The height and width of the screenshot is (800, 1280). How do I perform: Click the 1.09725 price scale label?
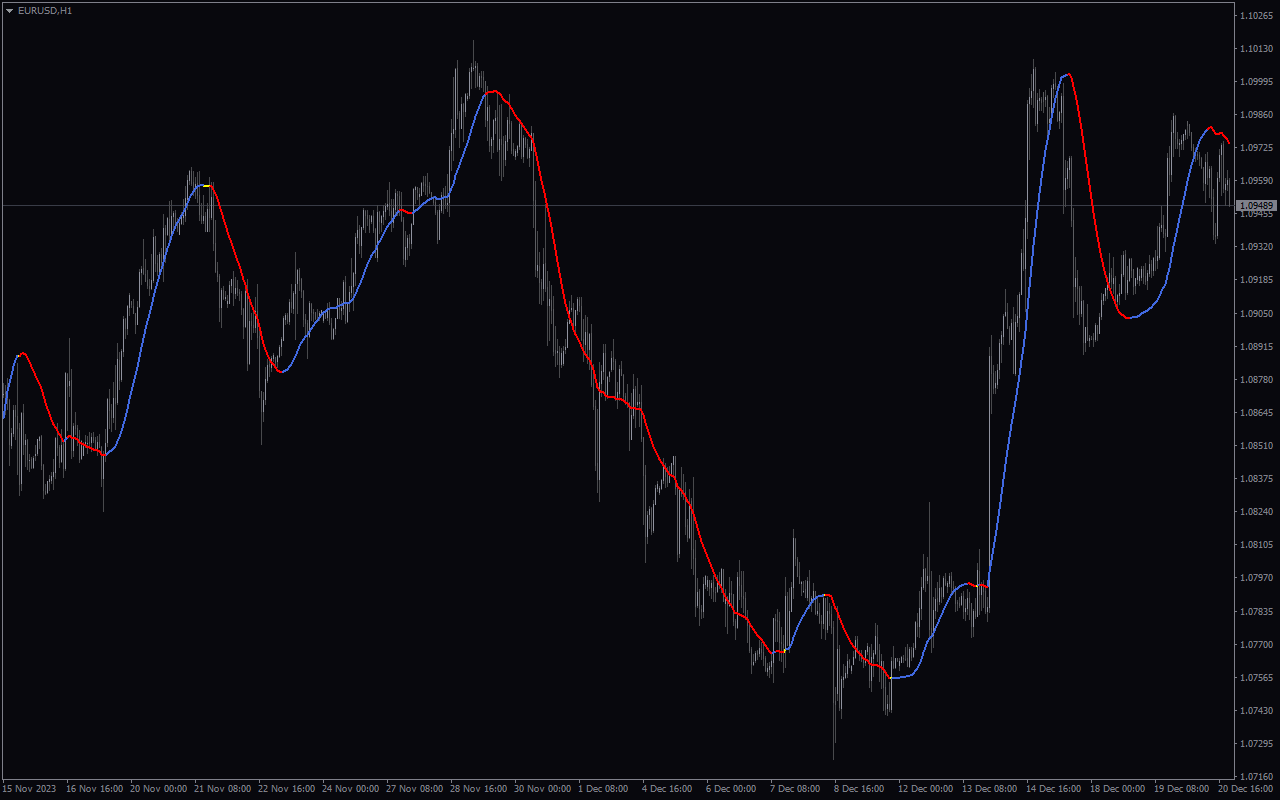tap(1256, 148)
